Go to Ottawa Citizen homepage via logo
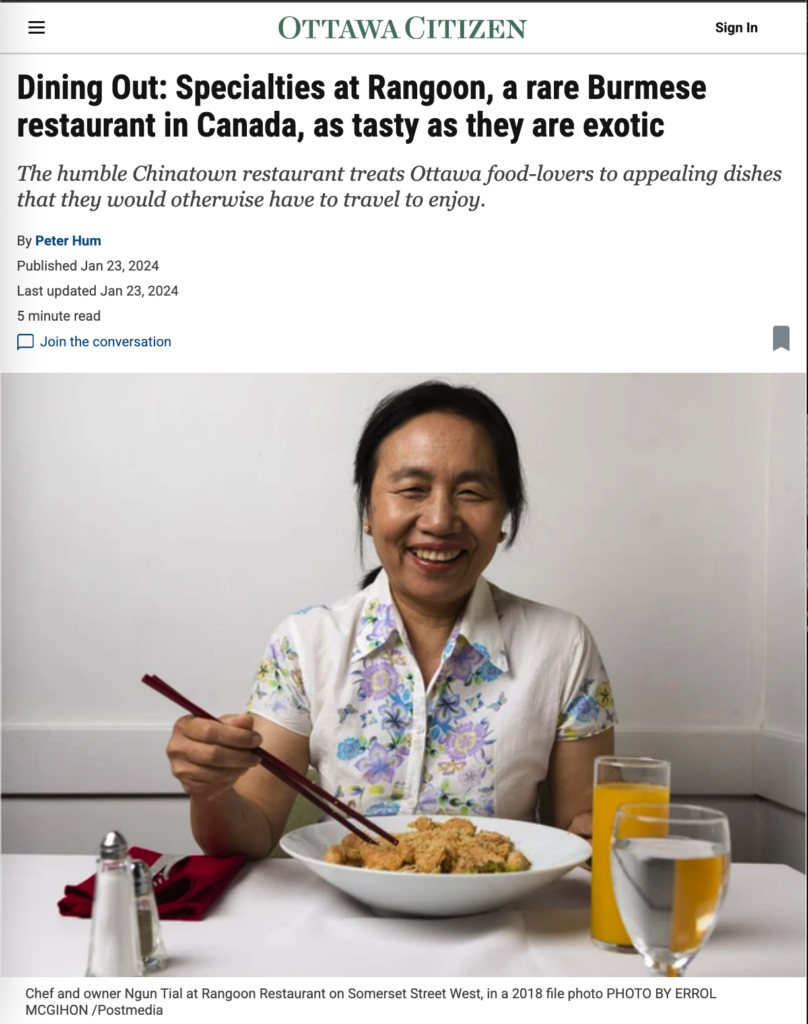 402,28
